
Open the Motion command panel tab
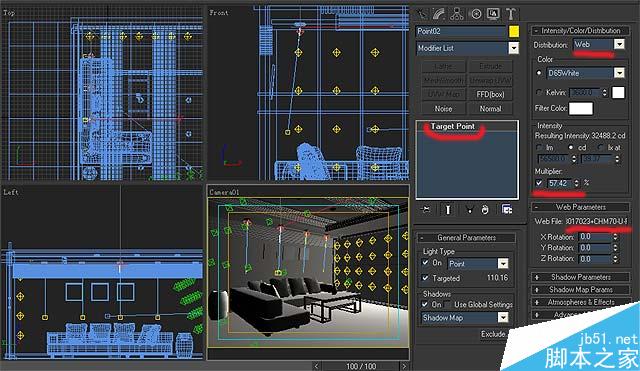coord(476,15)
